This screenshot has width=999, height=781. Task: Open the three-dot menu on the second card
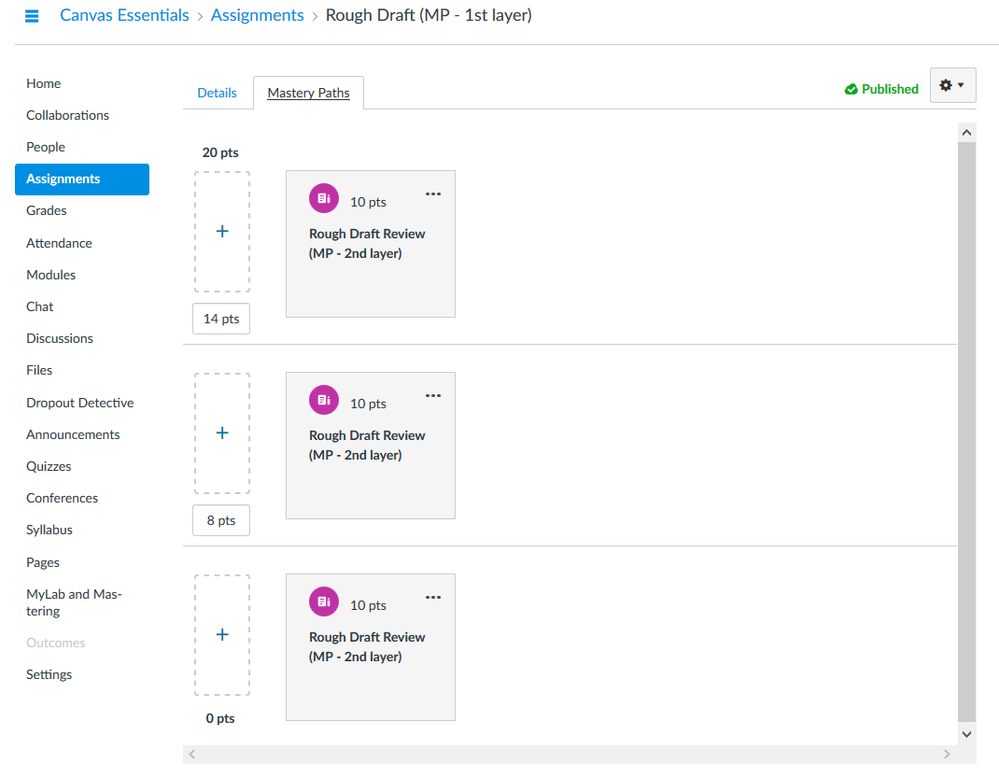coord(433,396)
